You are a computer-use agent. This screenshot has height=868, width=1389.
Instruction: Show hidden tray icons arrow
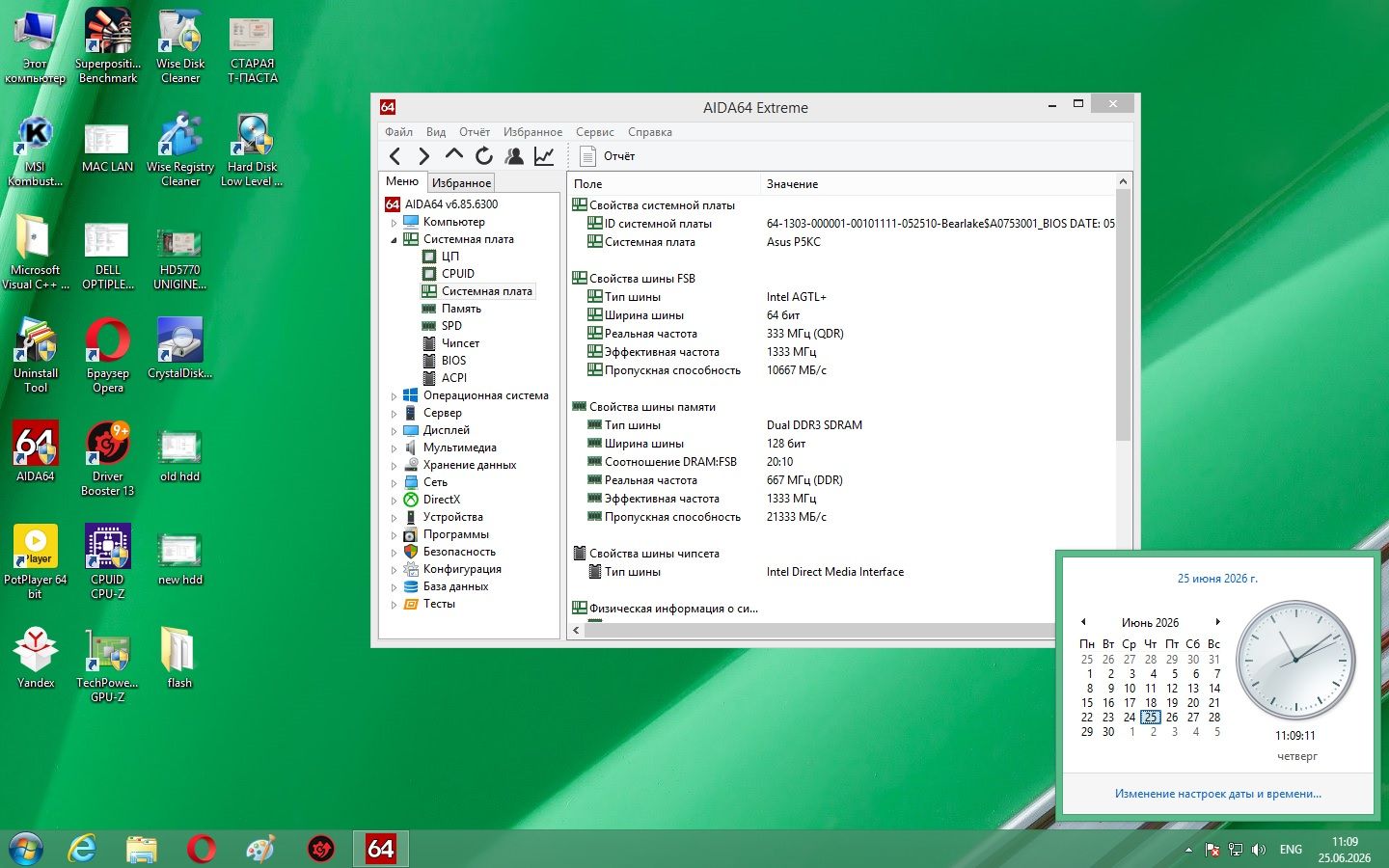click(1188, 850)
